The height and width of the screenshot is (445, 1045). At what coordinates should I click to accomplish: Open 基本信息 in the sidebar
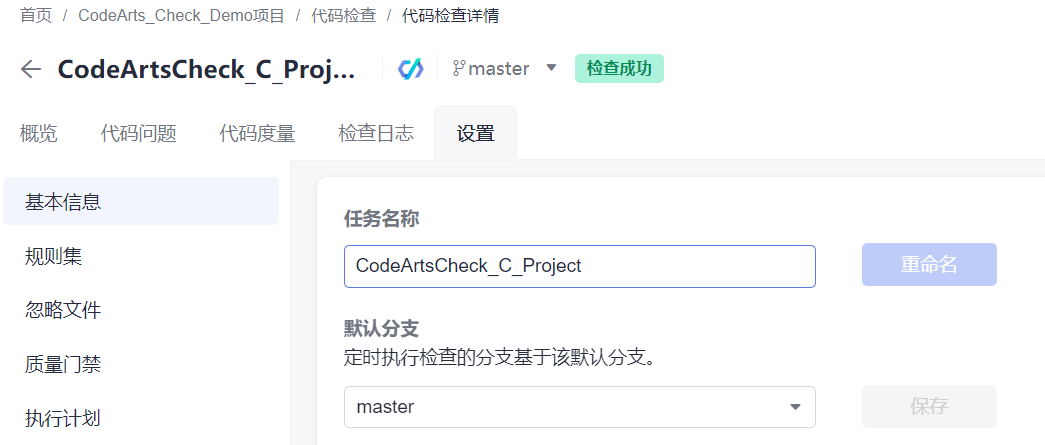[x=63, y=202]
